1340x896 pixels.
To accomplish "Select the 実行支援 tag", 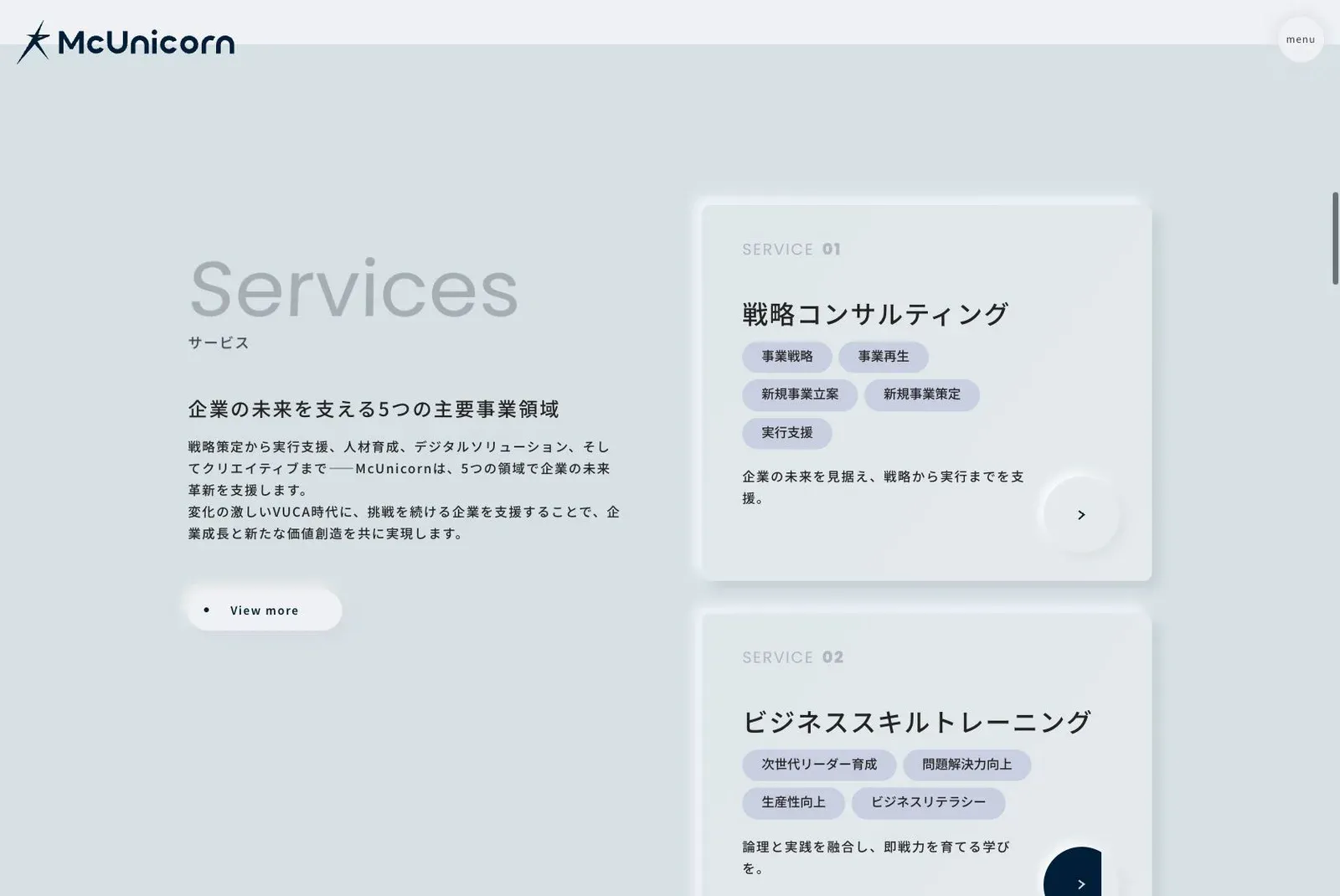I will click(787, 433).
